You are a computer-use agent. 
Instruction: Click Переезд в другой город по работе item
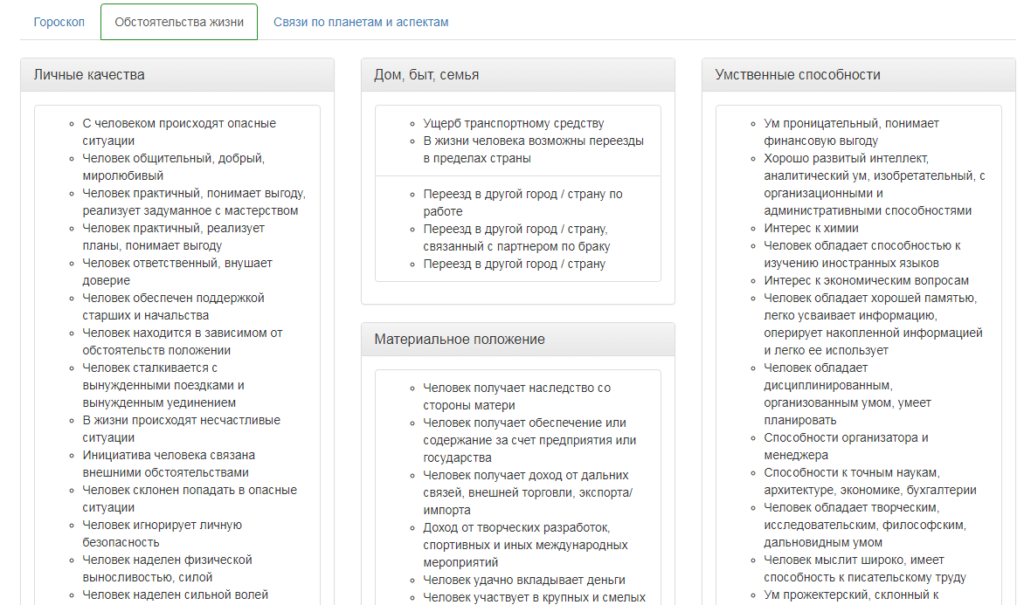coord(522,203)
